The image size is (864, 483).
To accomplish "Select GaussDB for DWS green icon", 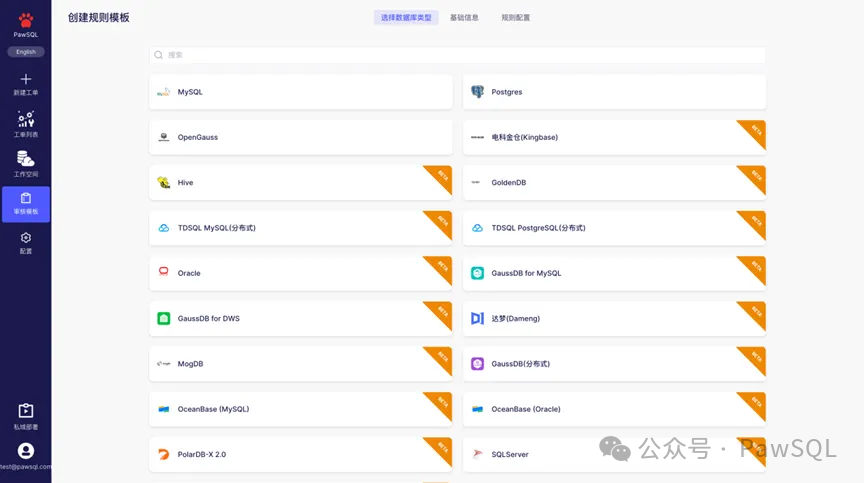I will coord(164,318).
